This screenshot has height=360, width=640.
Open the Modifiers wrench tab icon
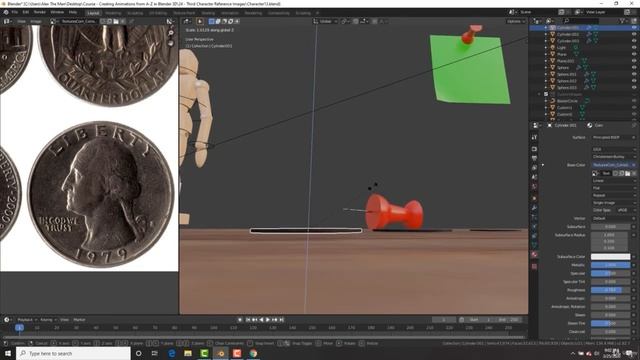click(x=534, y=208)
